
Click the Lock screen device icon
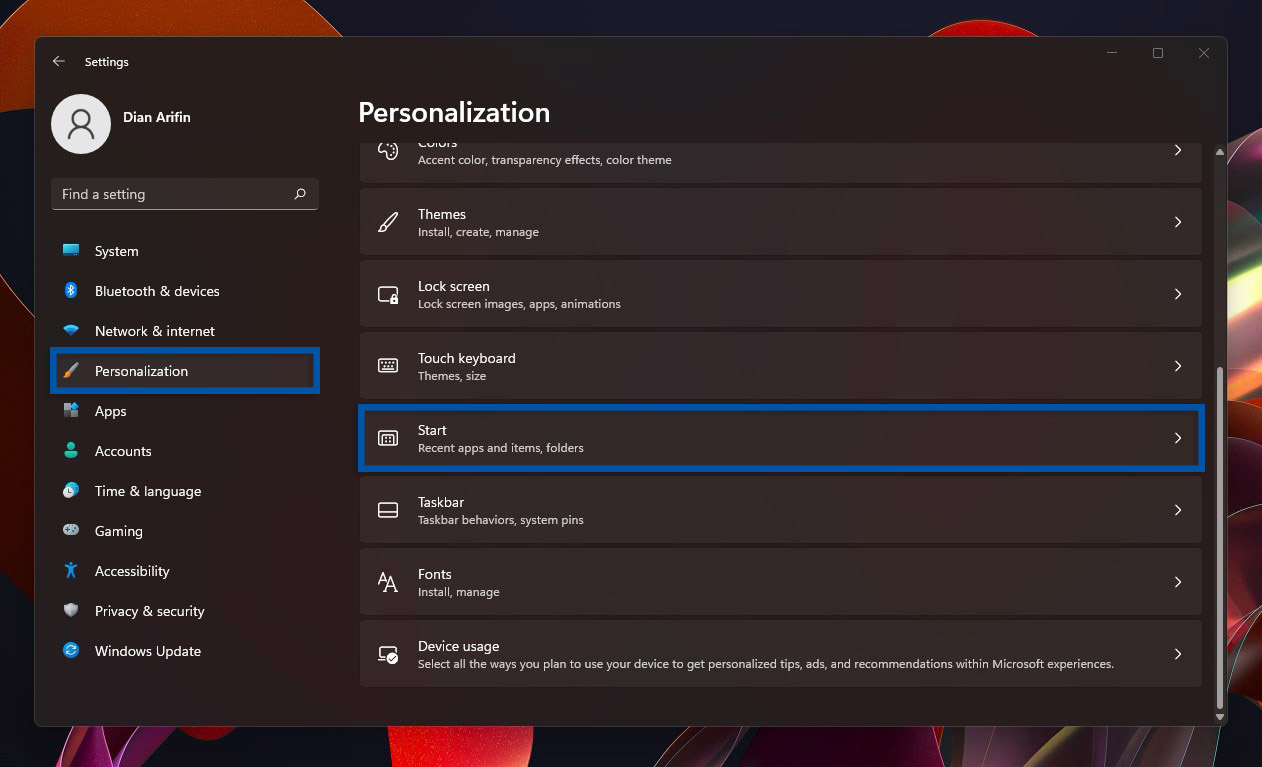(x=388, y=293)
